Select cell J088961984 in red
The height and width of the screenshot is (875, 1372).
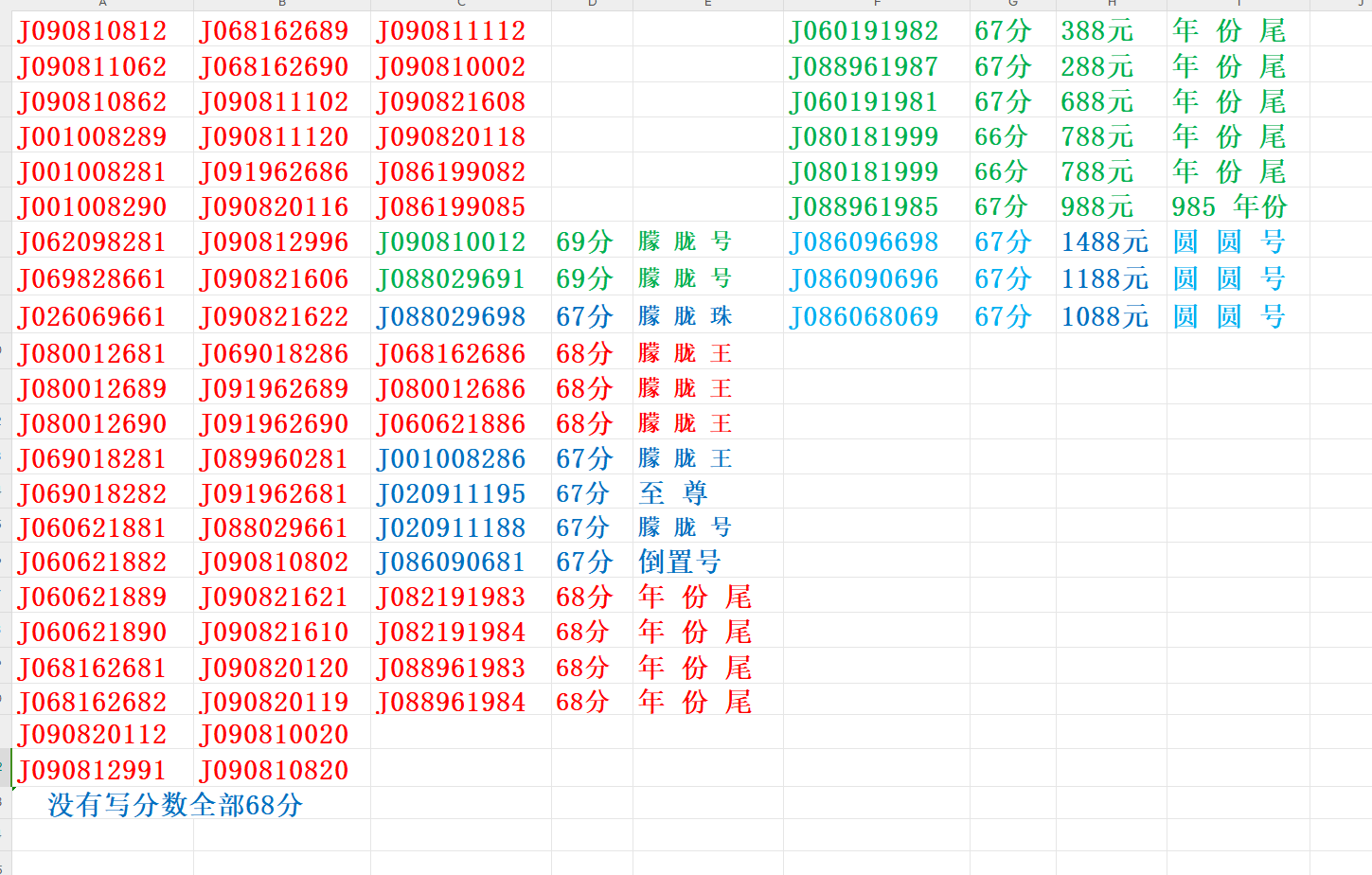point(451,703)
